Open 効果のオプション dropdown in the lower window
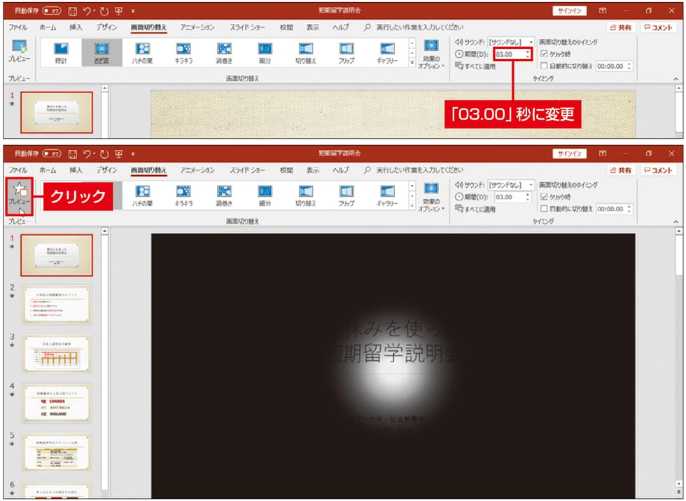Viewport: 686px width, 501px height. pos(430,196)
